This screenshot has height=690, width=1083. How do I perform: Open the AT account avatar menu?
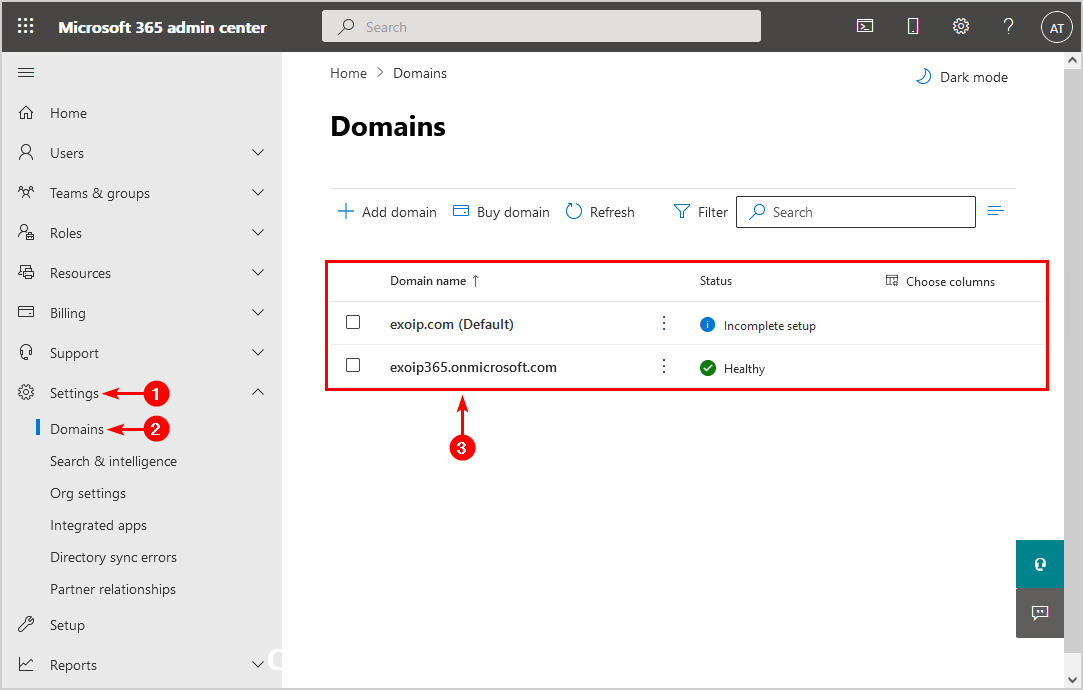pos(1056,28)
